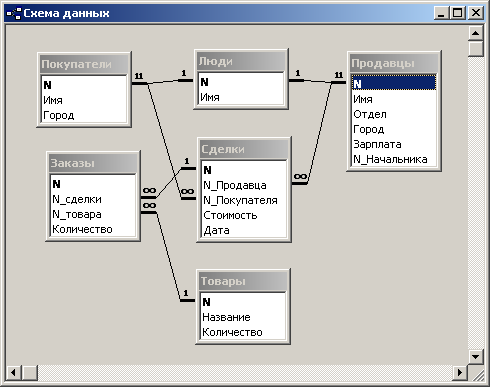
Task: Click the horizontal scrollbar right arrow
Action: point(460,372)
